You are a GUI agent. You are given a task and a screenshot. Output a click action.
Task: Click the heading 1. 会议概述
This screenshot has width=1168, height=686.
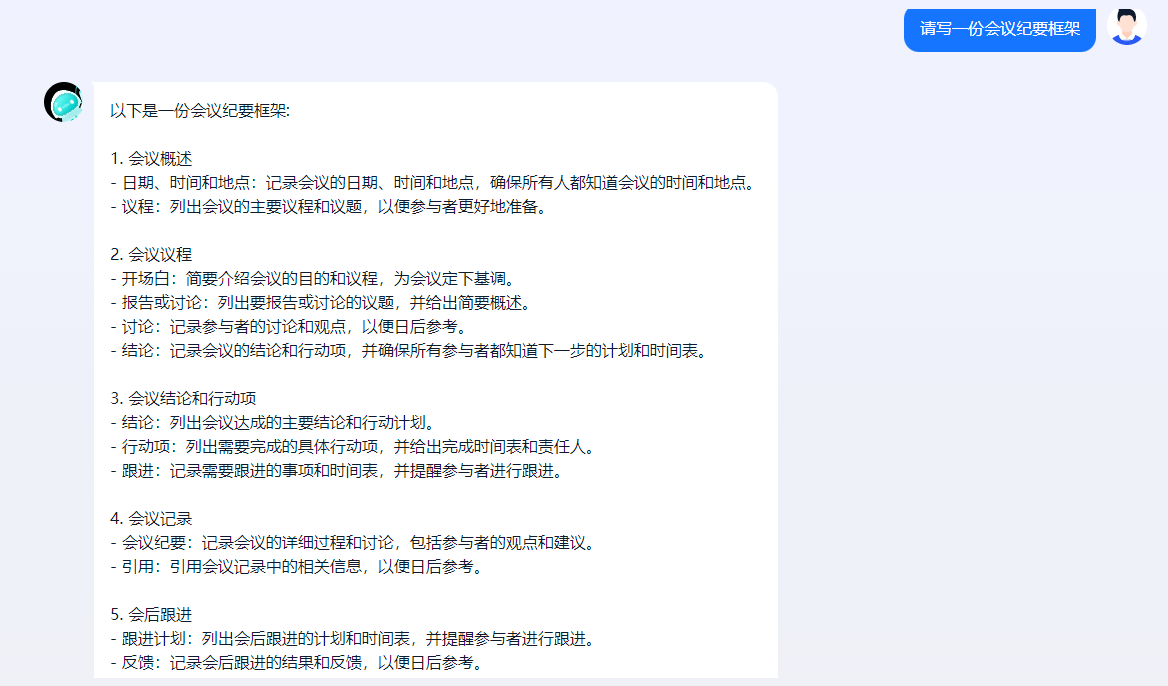pyautogui.click(x=151, y=159)
